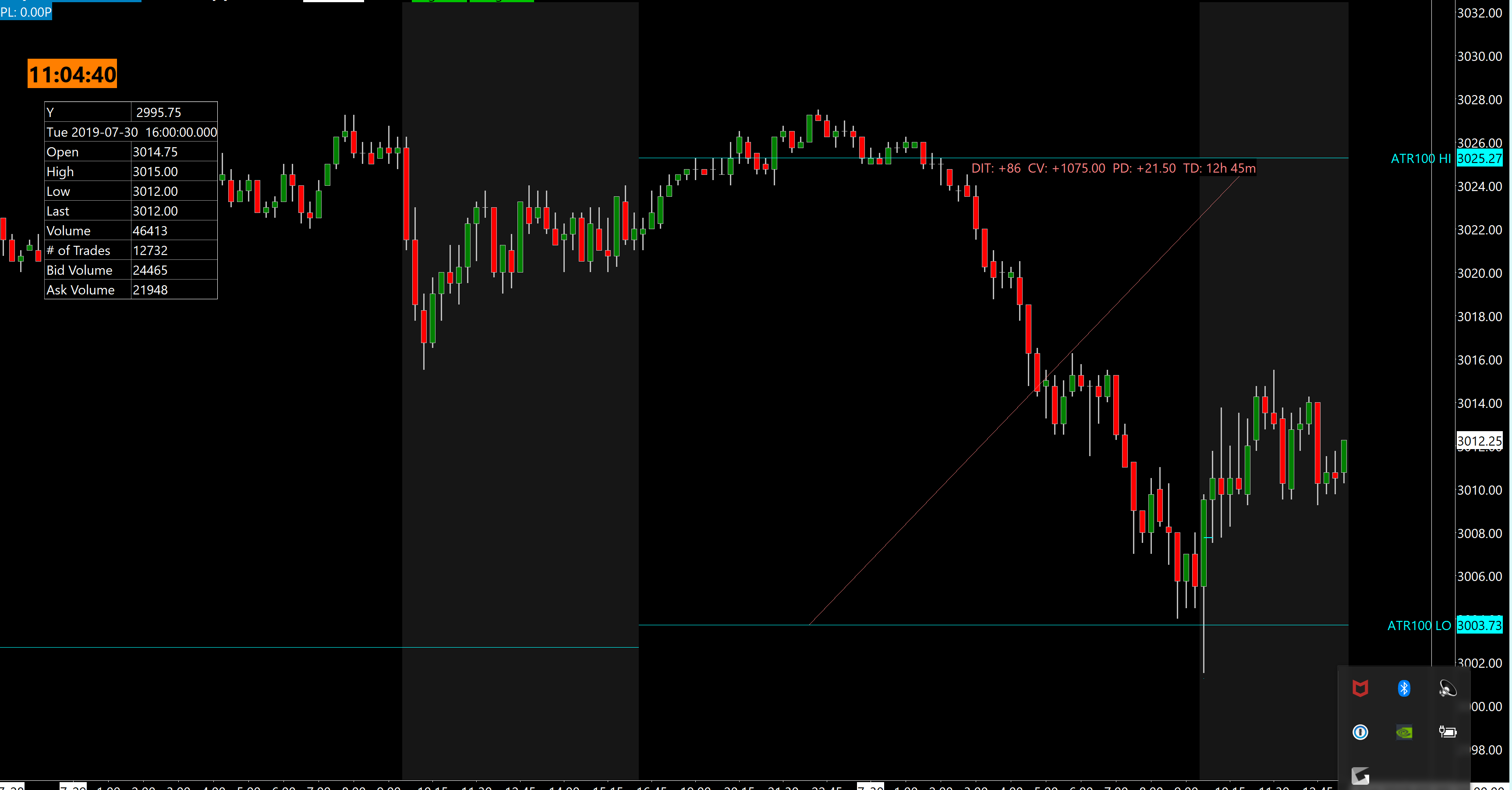Click the ATR100 LO label
Viewport: 1512px width, 790px height.
pyautogui.click(x=1418, y=626)
